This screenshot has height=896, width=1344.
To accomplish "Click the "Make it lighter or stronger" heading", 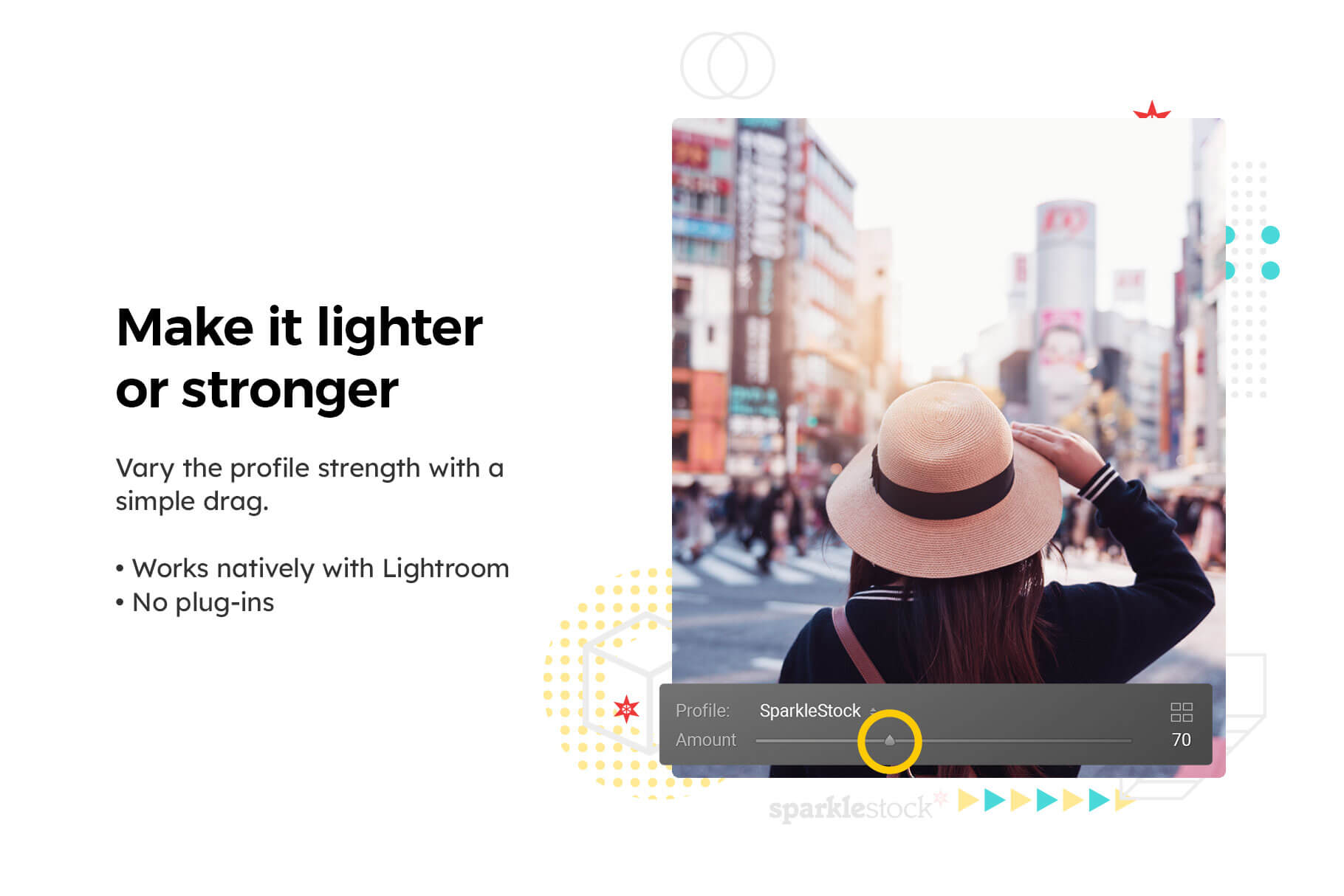I will [300, 358].
